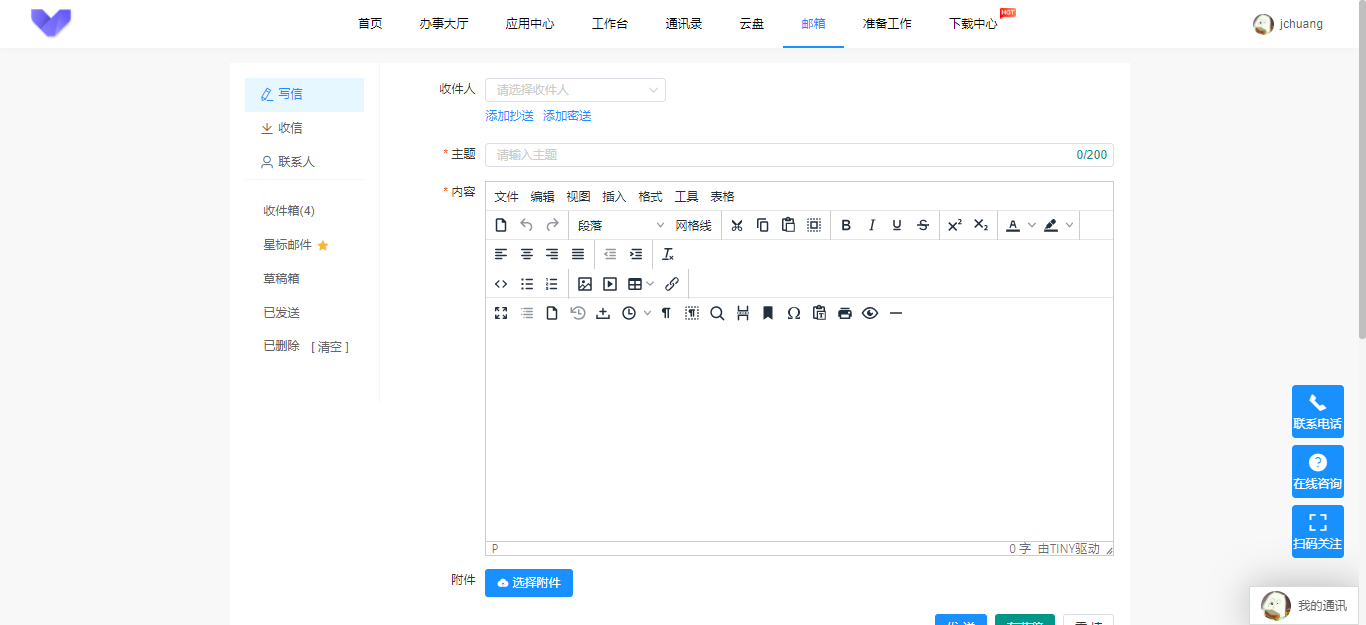Toggle bold formatting in editor toolbar
This screenshot has width=1366, height=625.
[x=846, y=225]
